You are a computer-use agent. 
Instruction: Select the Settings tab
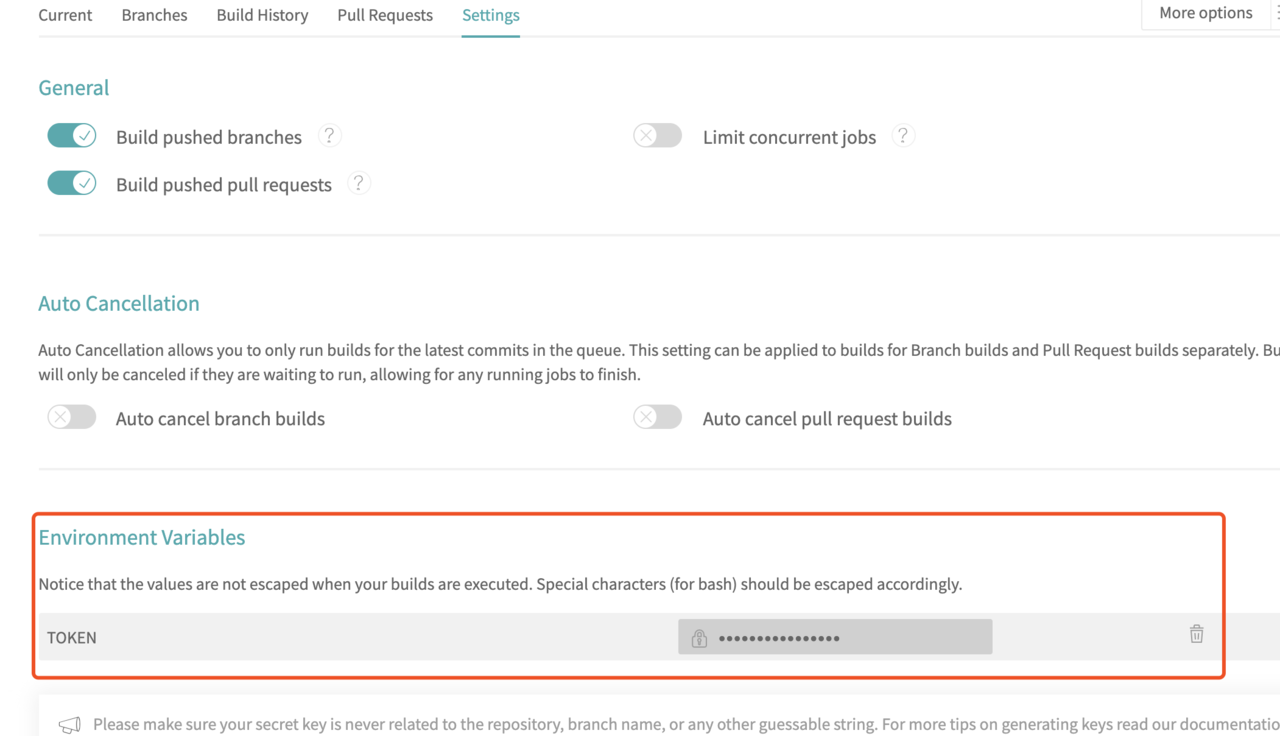point(491,15)
